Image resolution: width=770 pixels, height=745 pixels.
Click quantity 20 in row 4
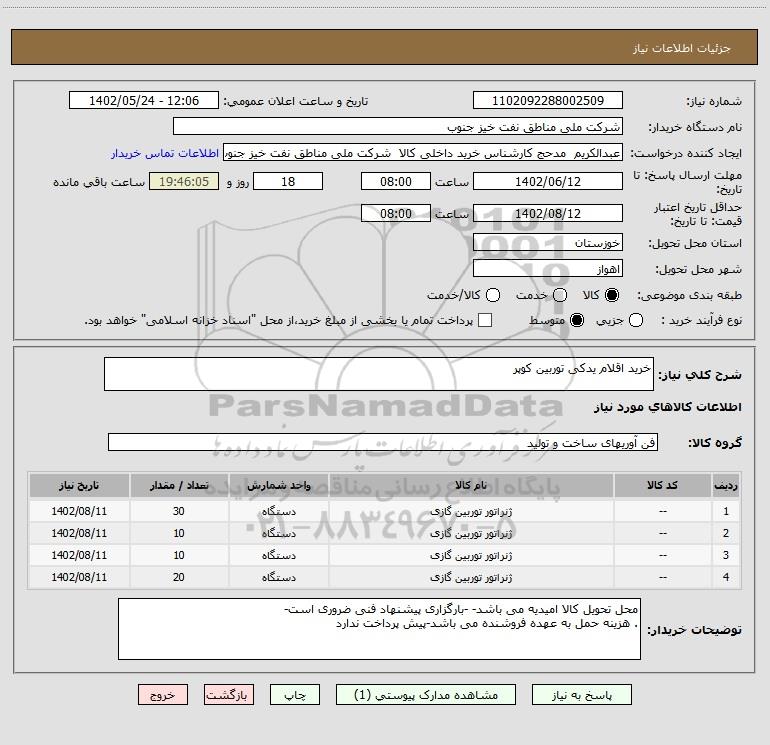(x=179, y=577)
